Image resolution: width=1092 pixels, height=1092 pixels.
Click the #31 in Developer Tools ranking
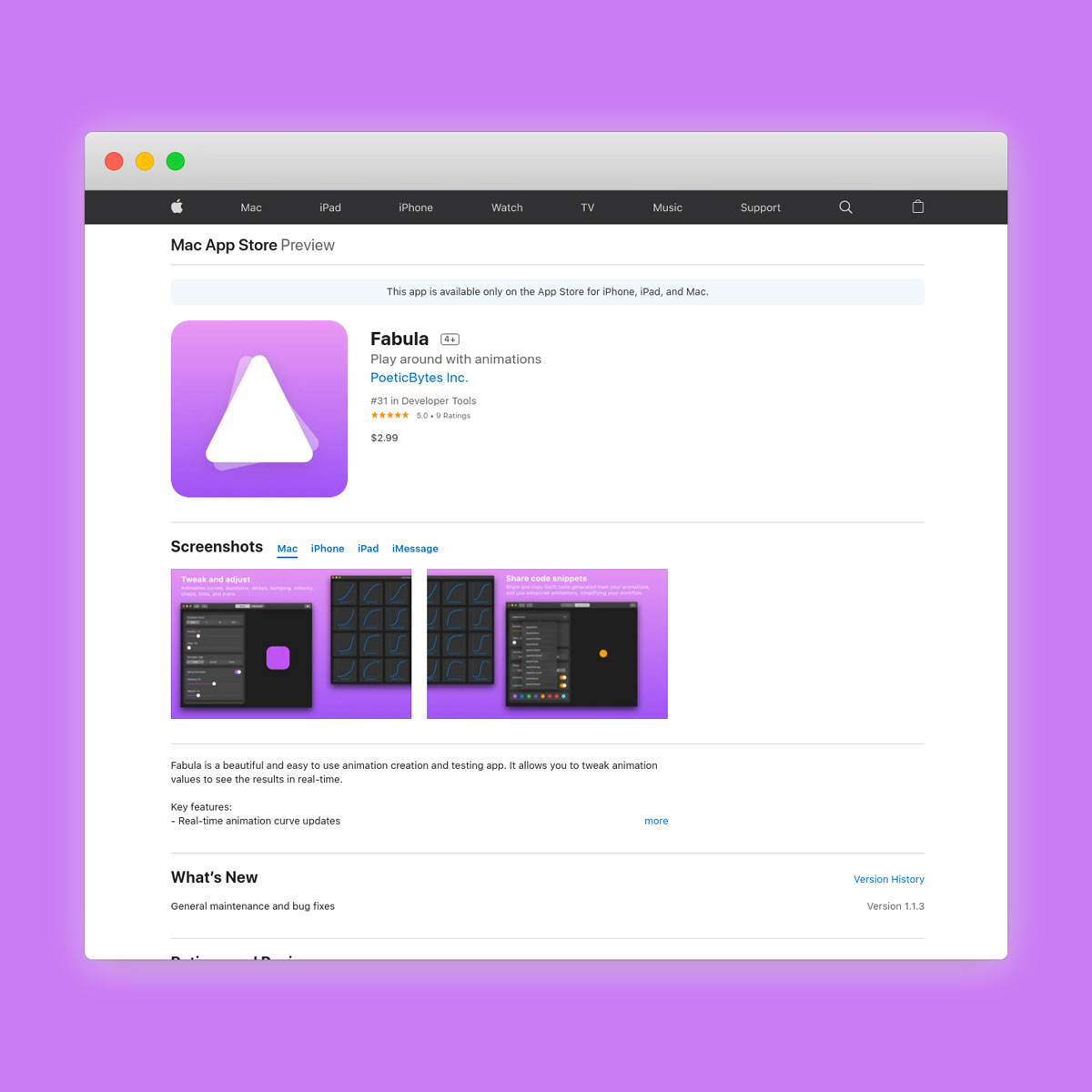pyautogui.click(x=423, y=400)
